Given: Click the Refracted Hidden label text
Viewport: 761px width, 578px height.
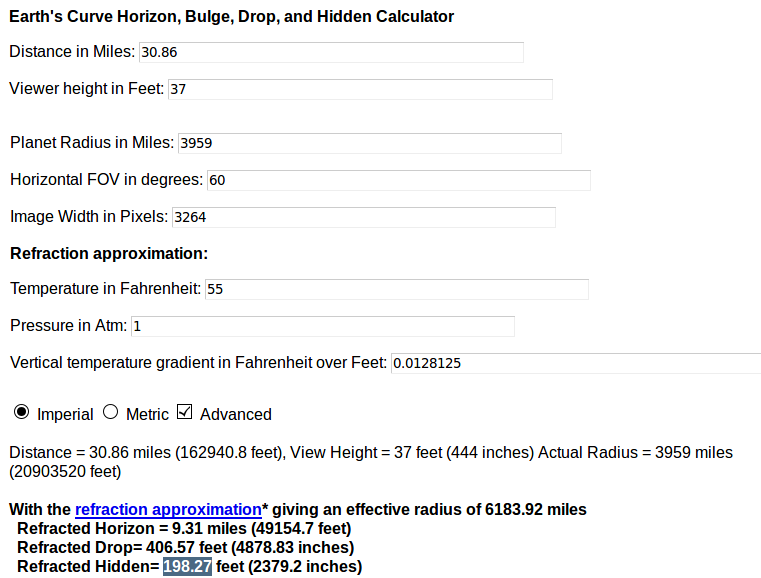Looking at the screenshot, I should click(88, 567).
